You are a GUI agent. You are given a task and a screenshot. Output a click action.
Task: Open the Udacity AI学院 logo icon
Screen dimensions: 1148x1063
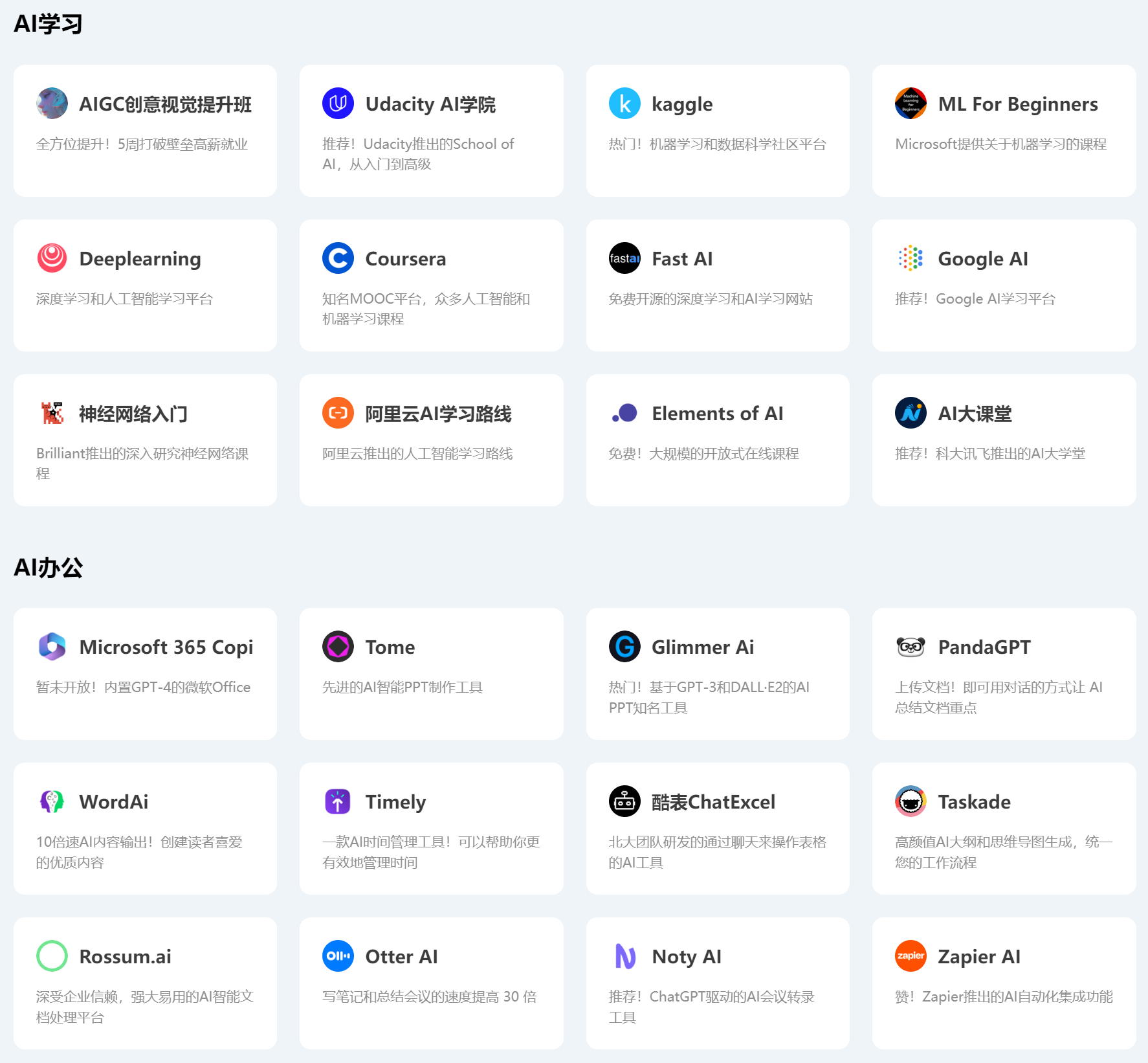(338, 104)
